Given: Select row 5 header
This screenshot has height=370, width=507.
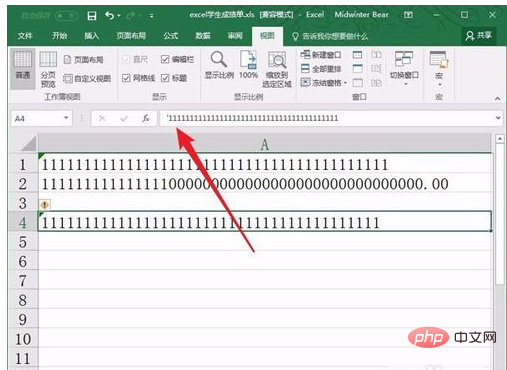Looking at the screenshot, I should pos(23,242).
